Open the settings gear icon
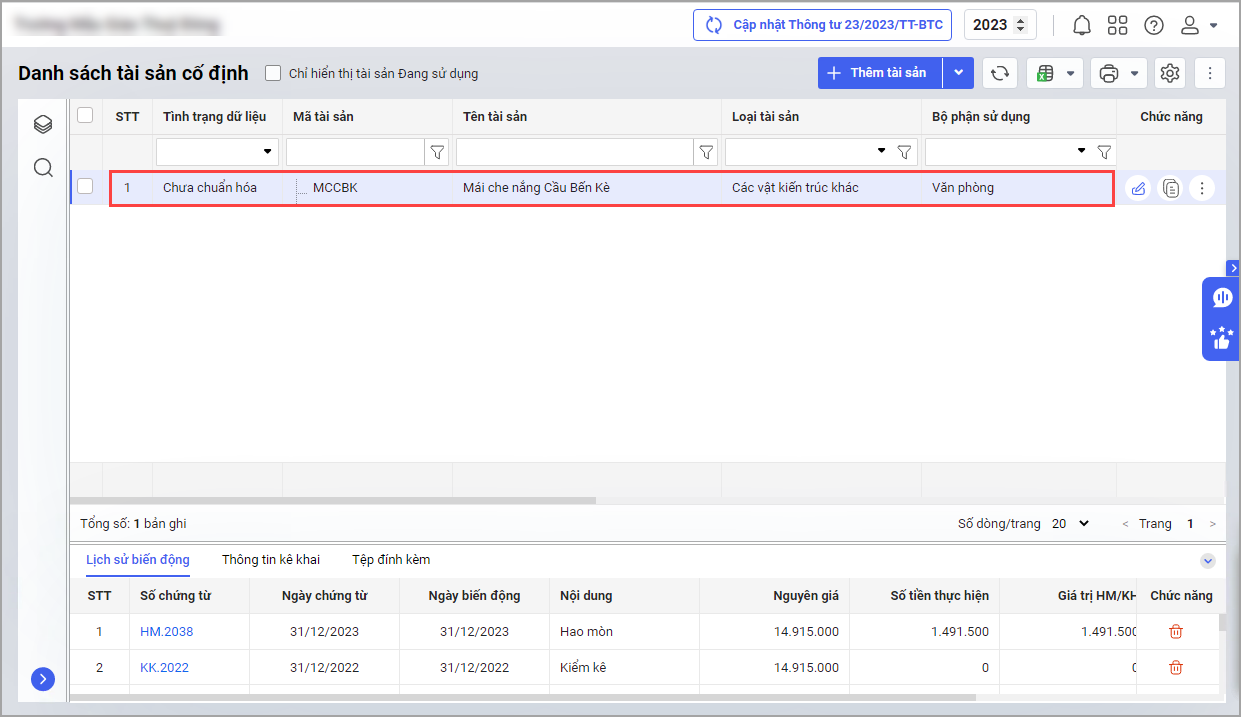The image size is (1241, 717). pyautogui.click(x=1170, y=73)
